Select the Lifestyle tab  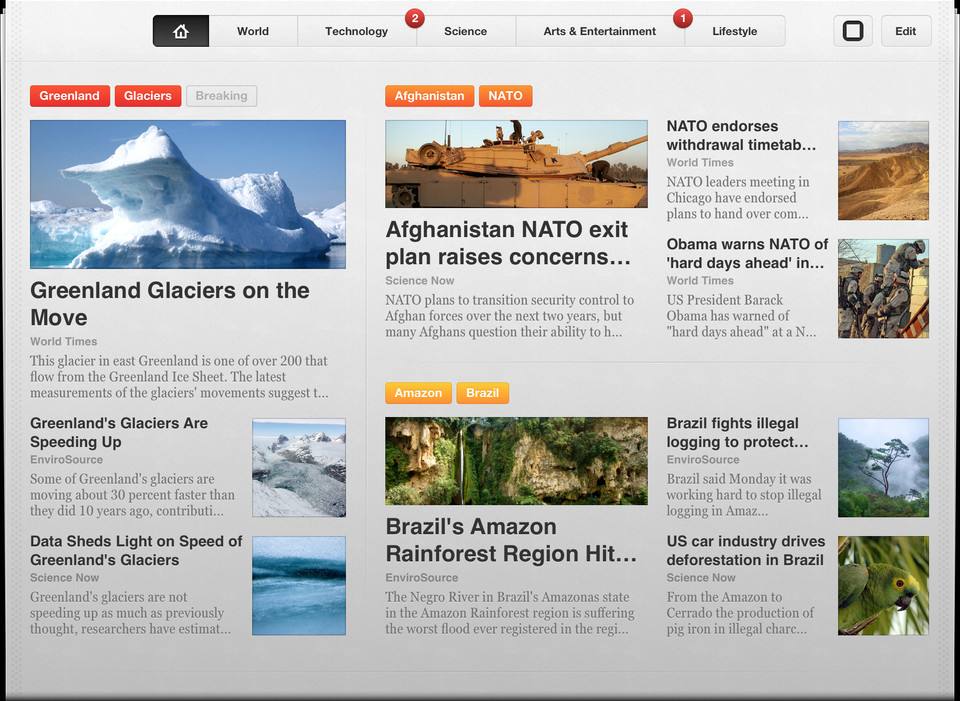click(735, 31)
